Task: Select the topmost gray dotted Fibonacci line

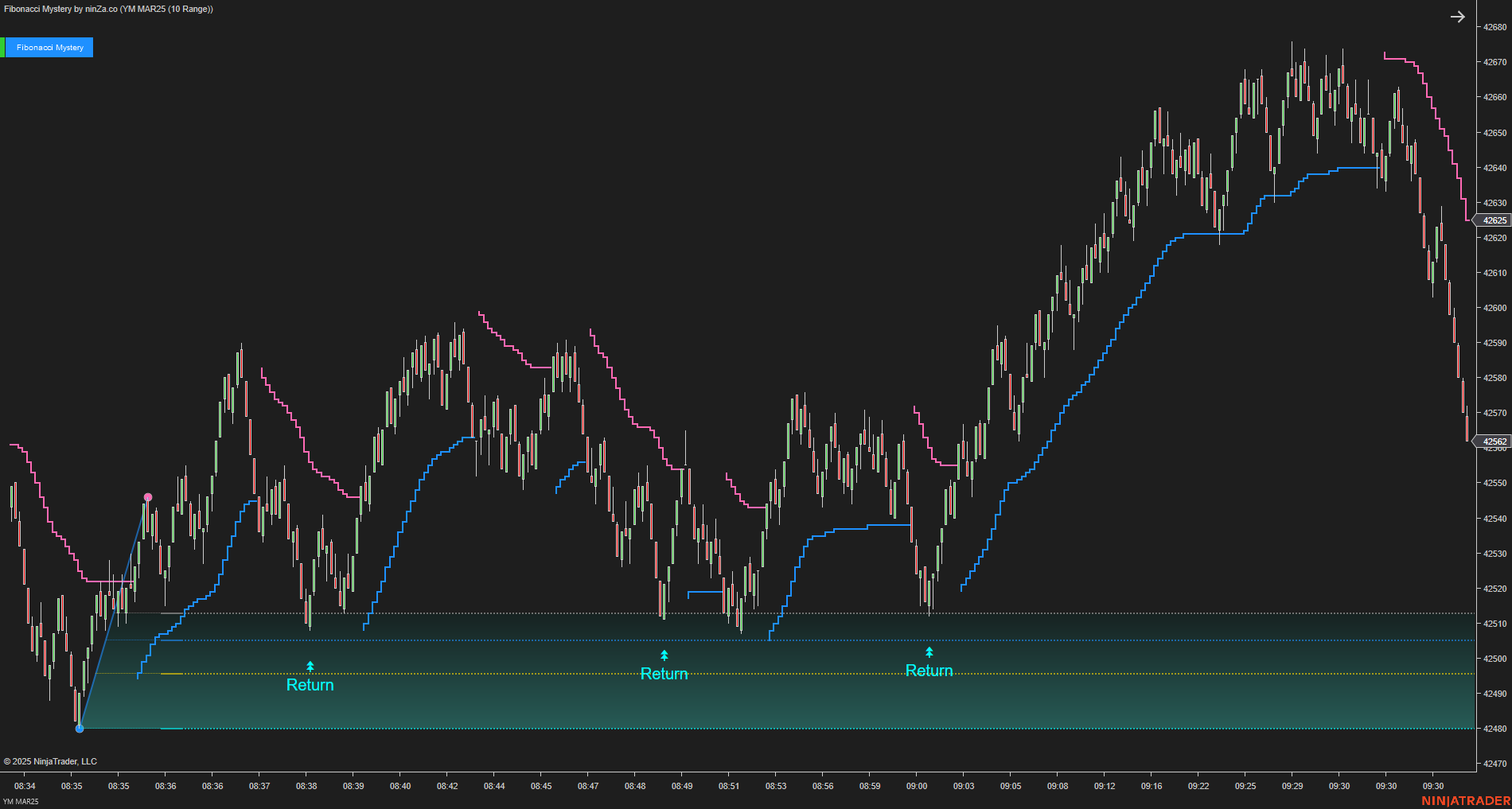Action: [x=557, y=613]
